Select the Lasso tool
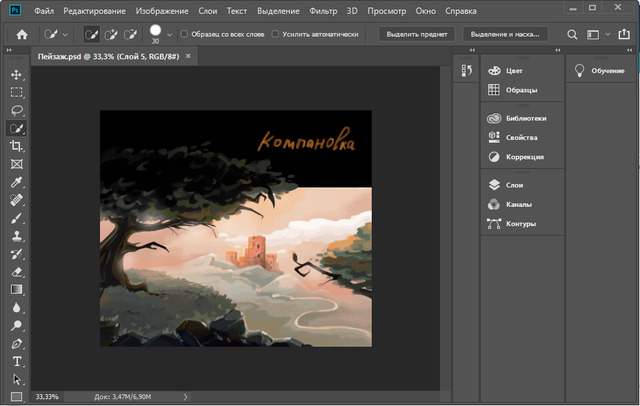Screen dimensions: 640x406 (16, 110)
